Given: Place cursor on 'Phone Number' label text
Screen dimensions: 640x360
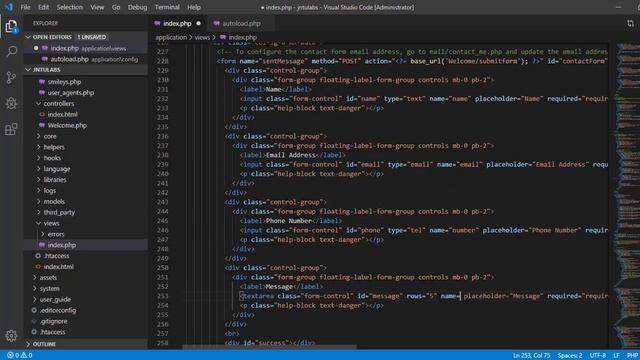Looking at the screenshot, I should click(x=289, y=221).
